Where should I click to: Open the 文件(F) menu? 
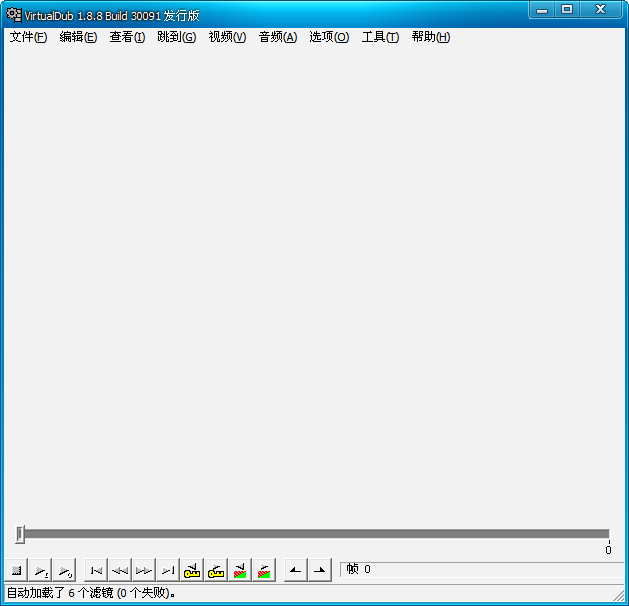pos(28,37)
